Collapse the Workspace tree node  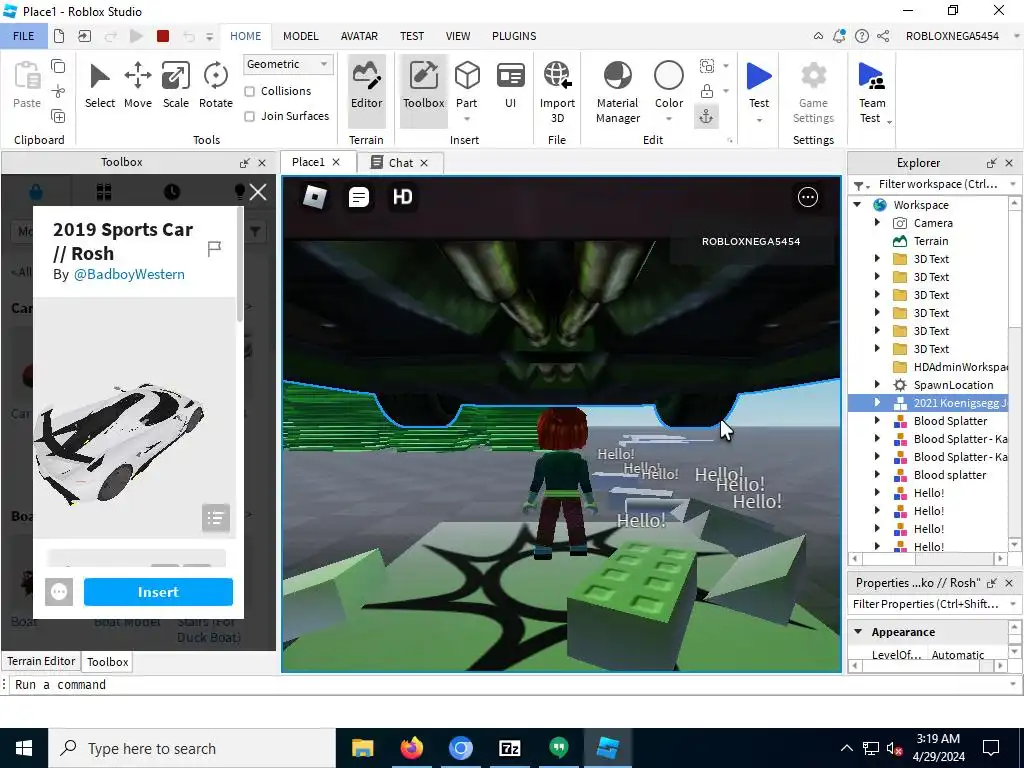tap(857, 204)
